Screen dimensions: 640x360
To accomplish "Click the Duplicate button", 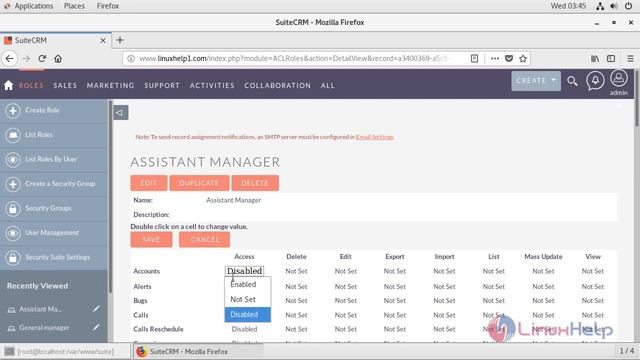I will (199, 183).
